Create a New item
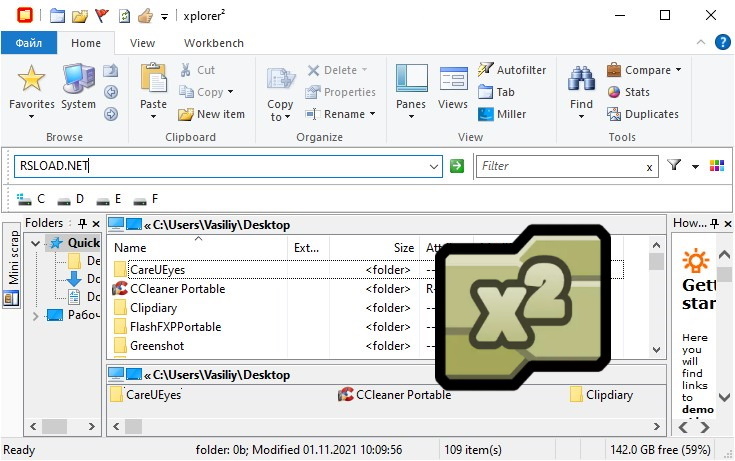 [211, 114]
